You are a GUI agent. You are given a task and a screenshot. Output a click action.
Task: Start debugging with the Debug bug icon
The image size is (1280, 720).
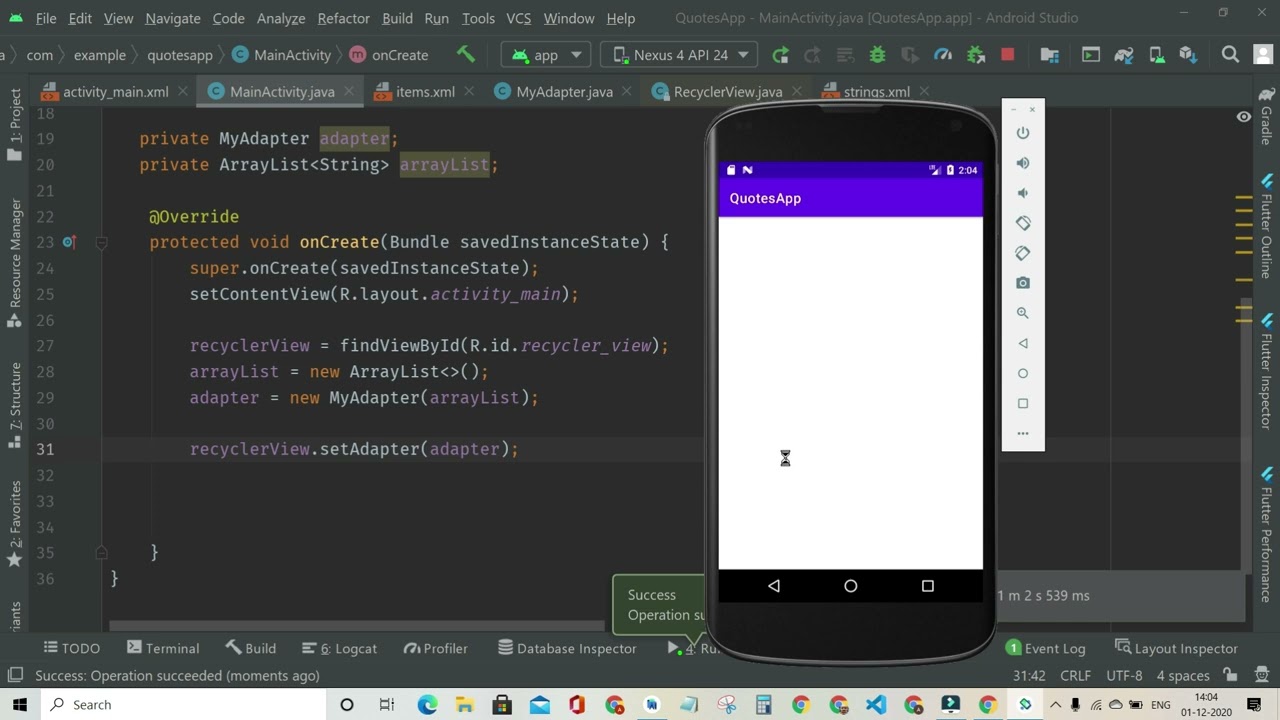[x=877, y=55]
